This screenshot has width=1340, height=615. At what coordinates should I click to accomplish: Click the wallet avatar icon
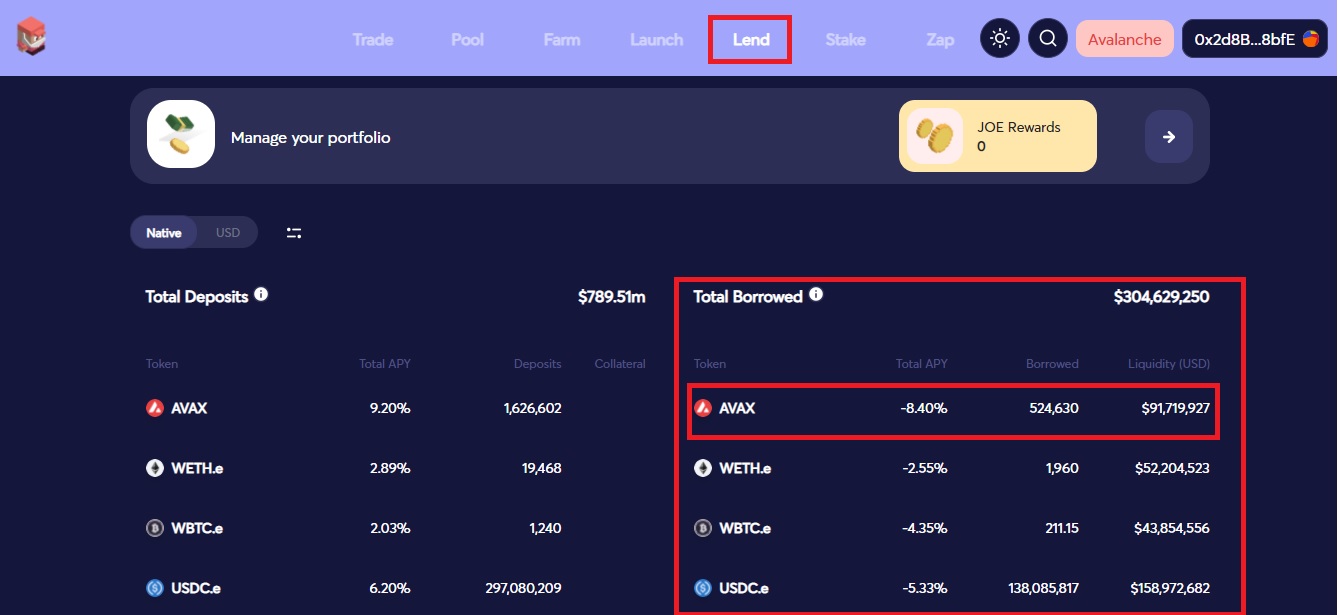tap(1310, 39)
